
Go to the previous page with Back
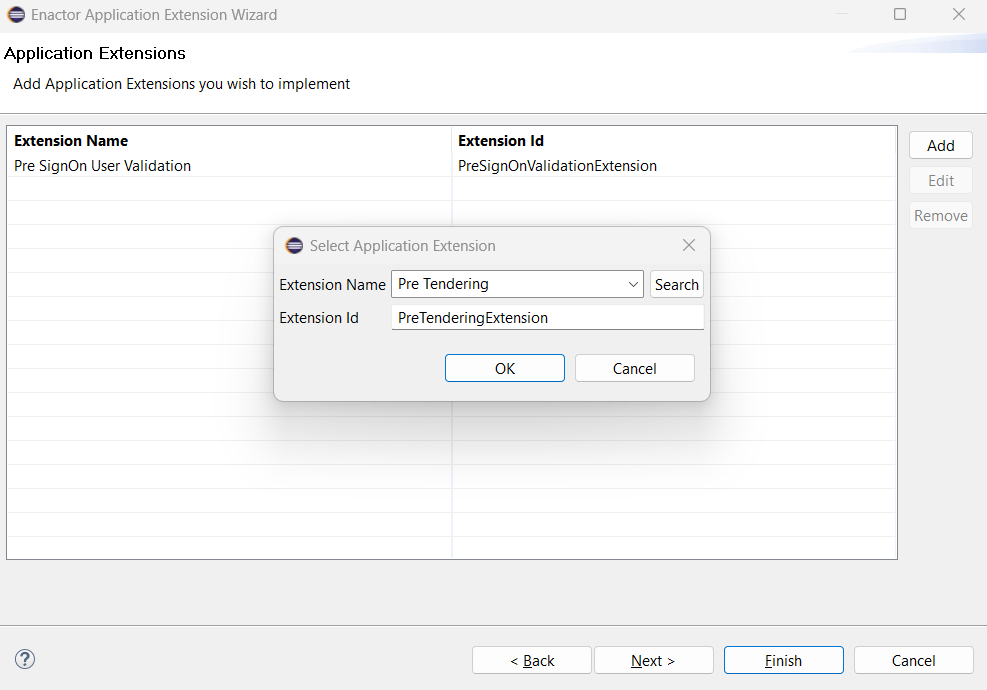(x=532, y=660)
